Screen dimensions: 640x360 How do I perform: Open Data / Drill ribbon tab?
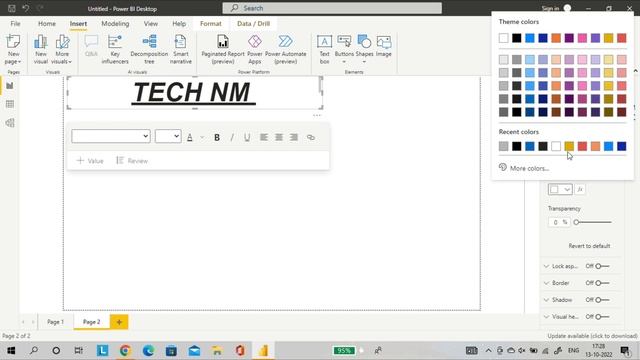253,24
